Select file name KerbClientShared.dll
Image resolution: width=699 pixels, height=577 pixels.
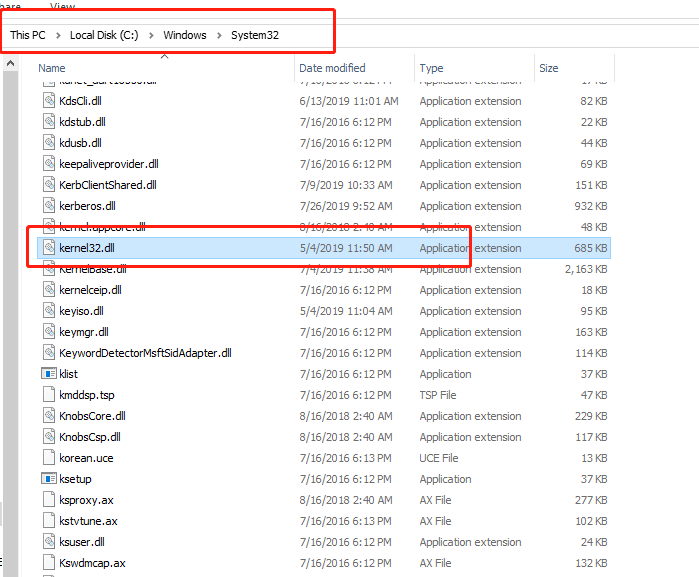click(x=108, y=185)
